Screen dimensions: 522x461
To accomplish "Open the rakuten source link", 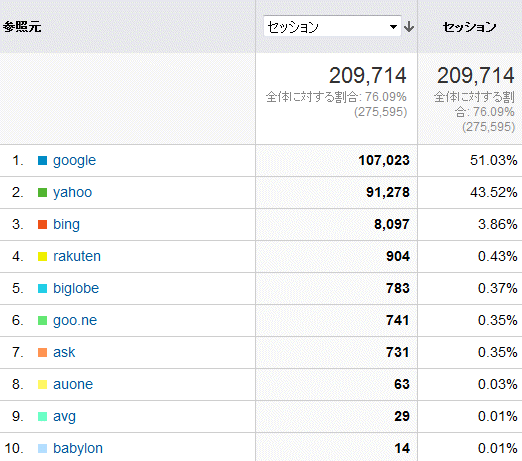I will [x=77, y=256].
